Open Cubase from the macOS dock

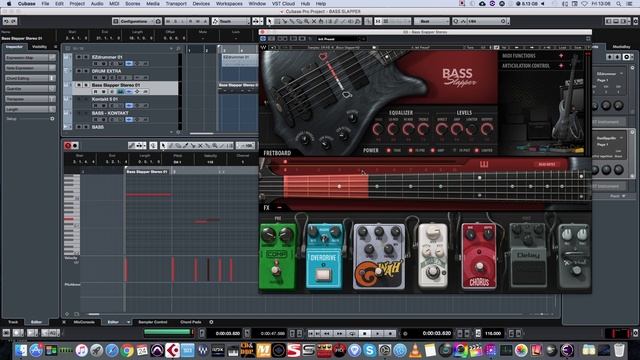(173, 350)
